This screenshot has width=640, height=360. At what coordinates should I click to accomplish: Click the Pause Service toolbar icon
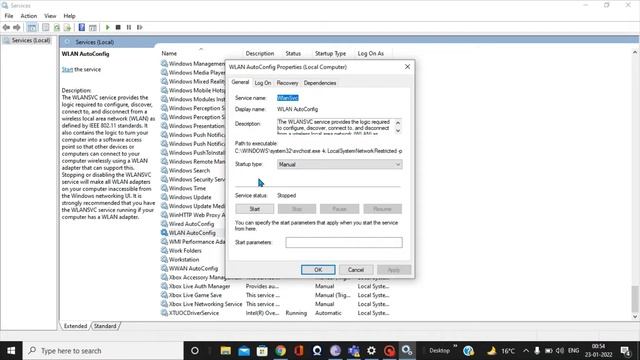click(129, 27)
